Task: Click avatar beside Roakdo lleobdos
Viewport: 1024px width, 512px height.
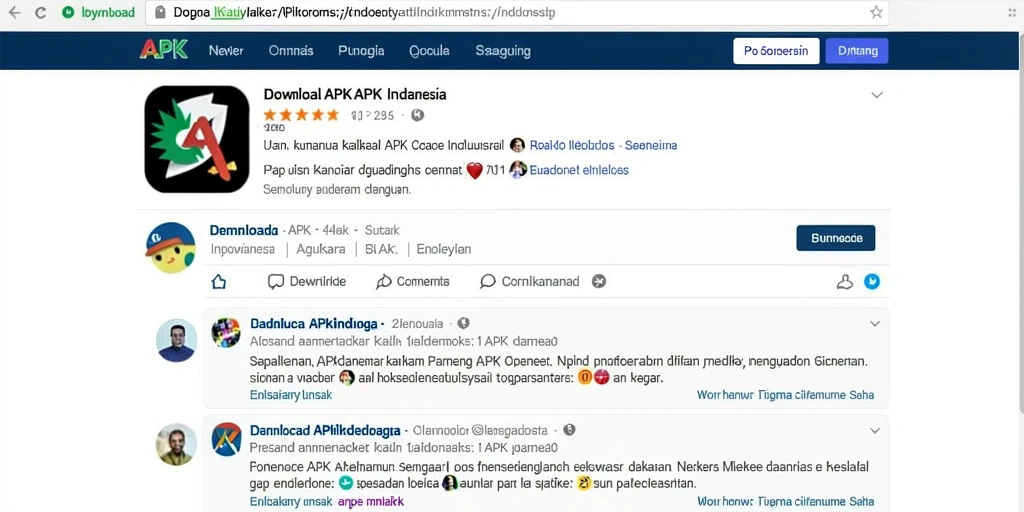Action: click(x=517, y=145)
